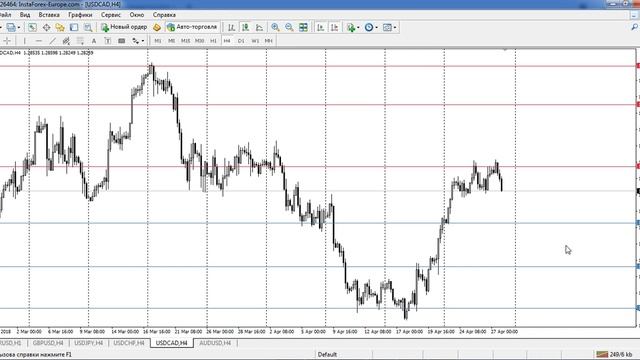Click the connection status bars icon
Screen dimensions: 640x360
(602, 354)
